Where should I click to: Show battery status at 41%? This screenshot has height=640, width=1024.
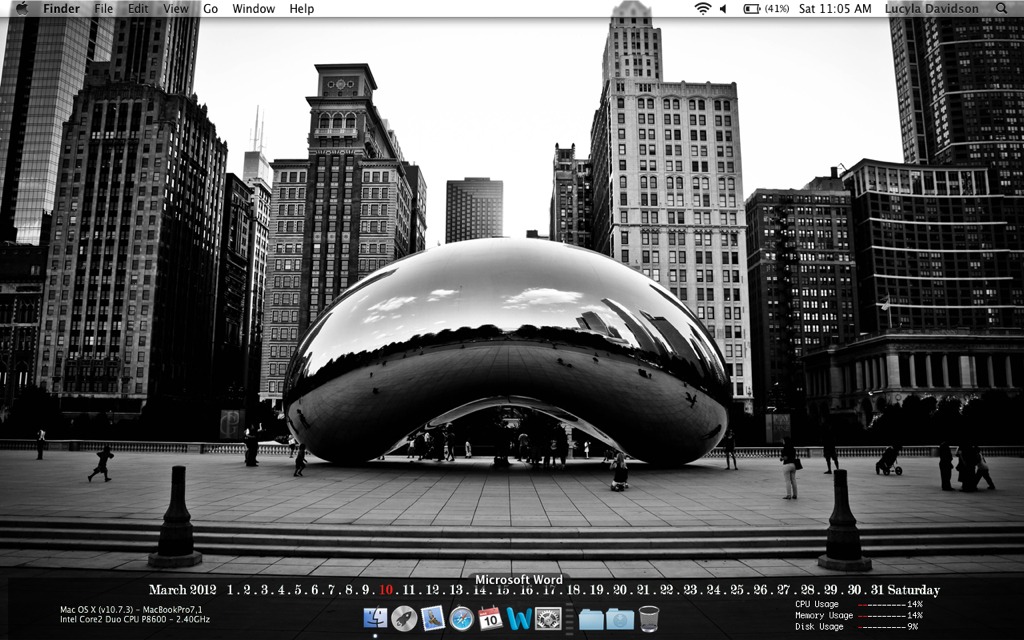click(766, 8)
